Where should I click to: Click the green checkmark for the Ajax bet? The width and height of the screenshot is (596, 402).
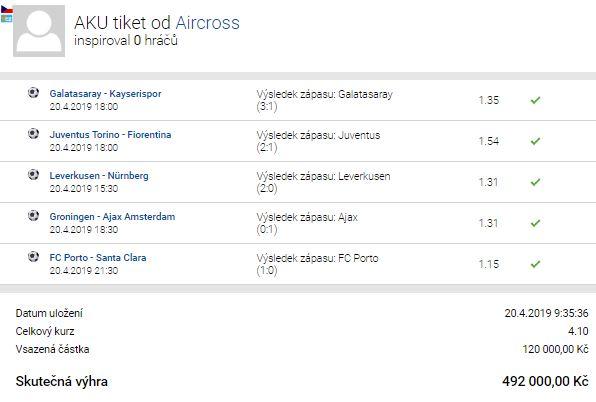click(535, 223)
